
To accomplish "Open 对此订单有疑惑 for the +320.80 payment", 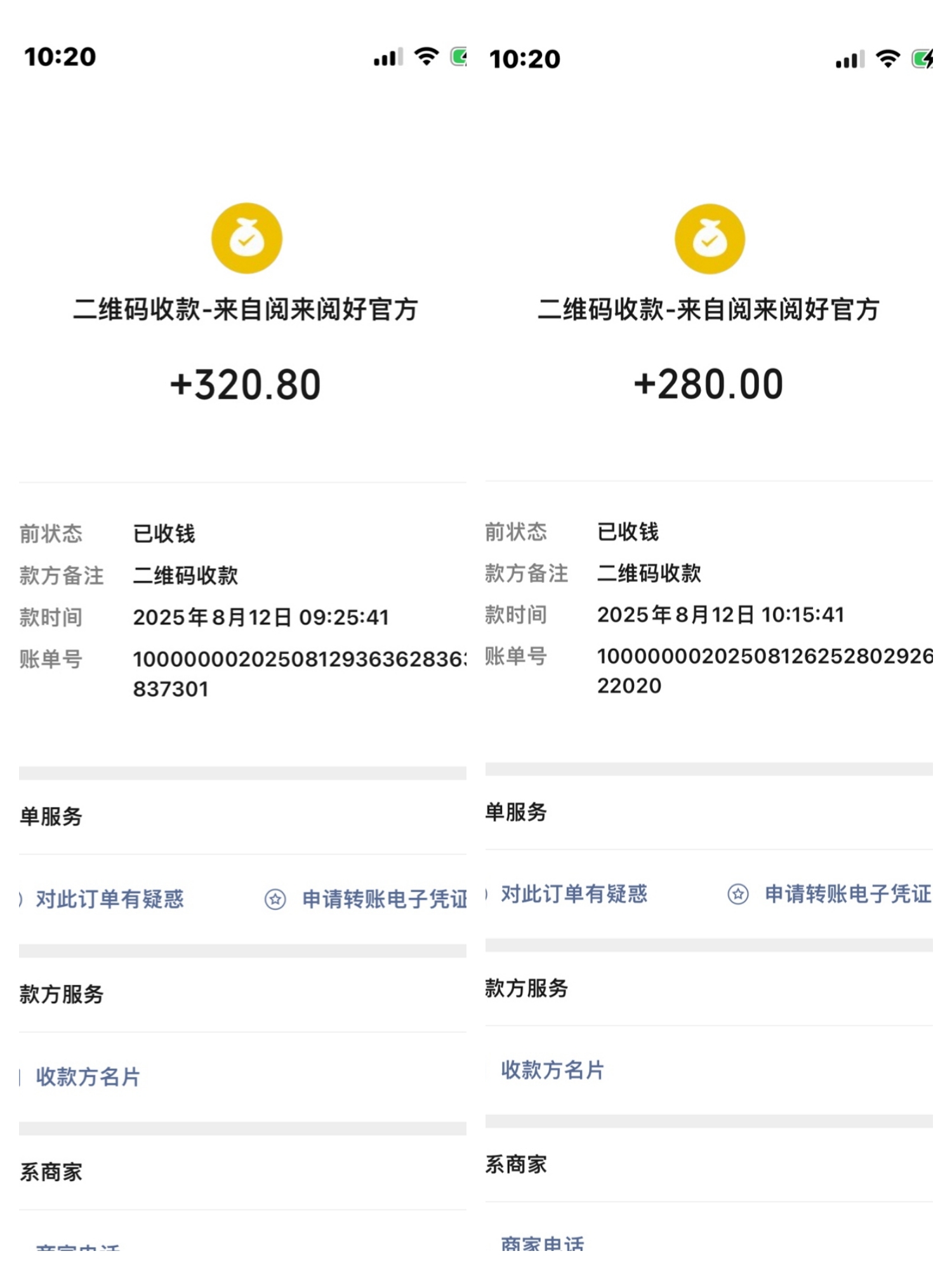I will tap(109, 899).
